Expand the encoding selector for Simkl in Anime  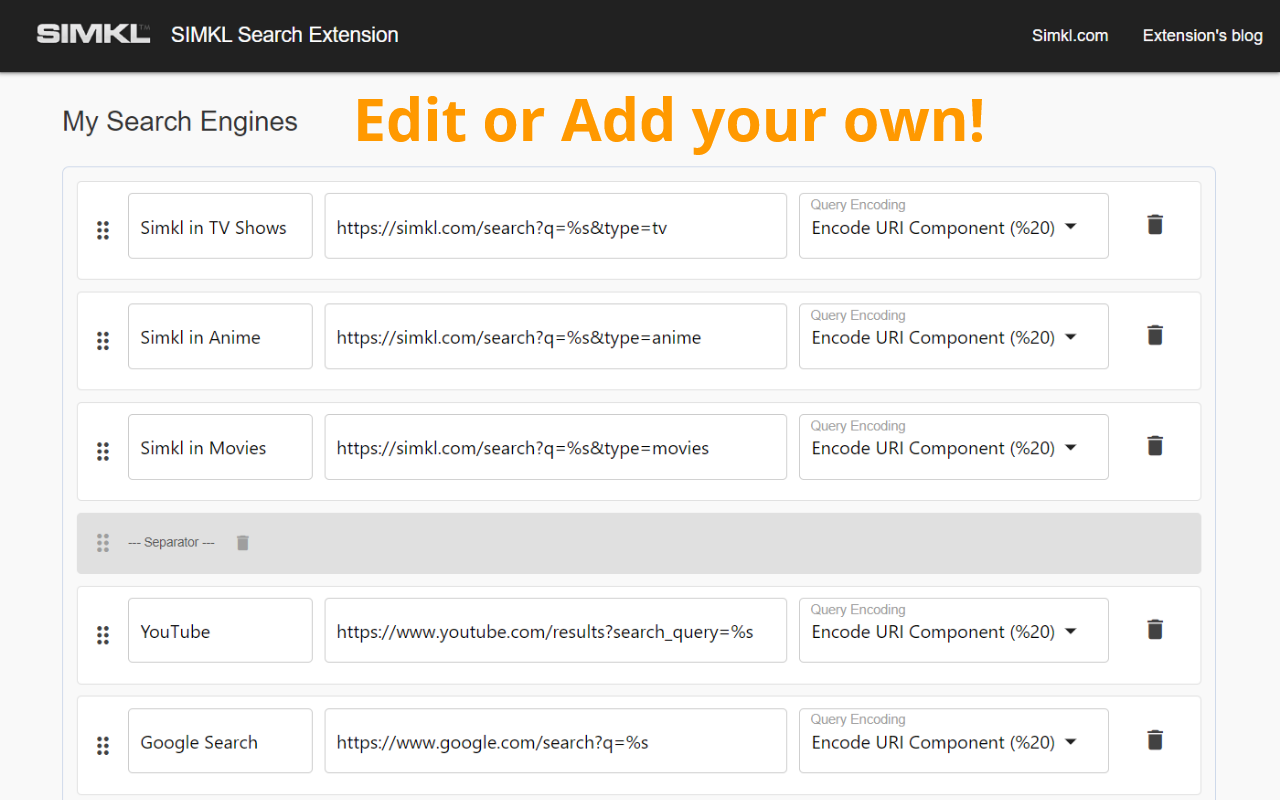click(x=1071, y=337)
